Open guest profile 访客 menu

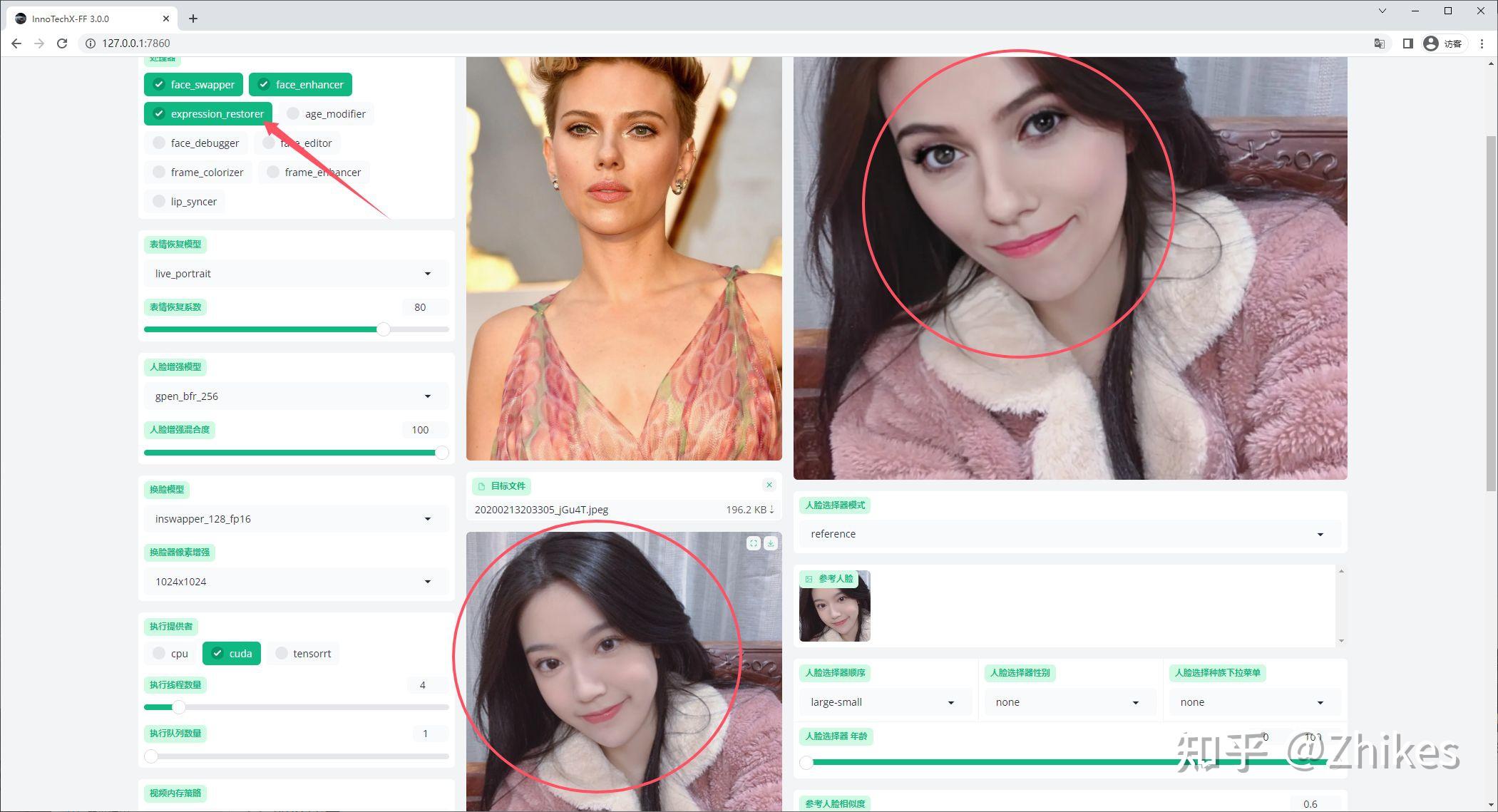[x=1444, y=43]
